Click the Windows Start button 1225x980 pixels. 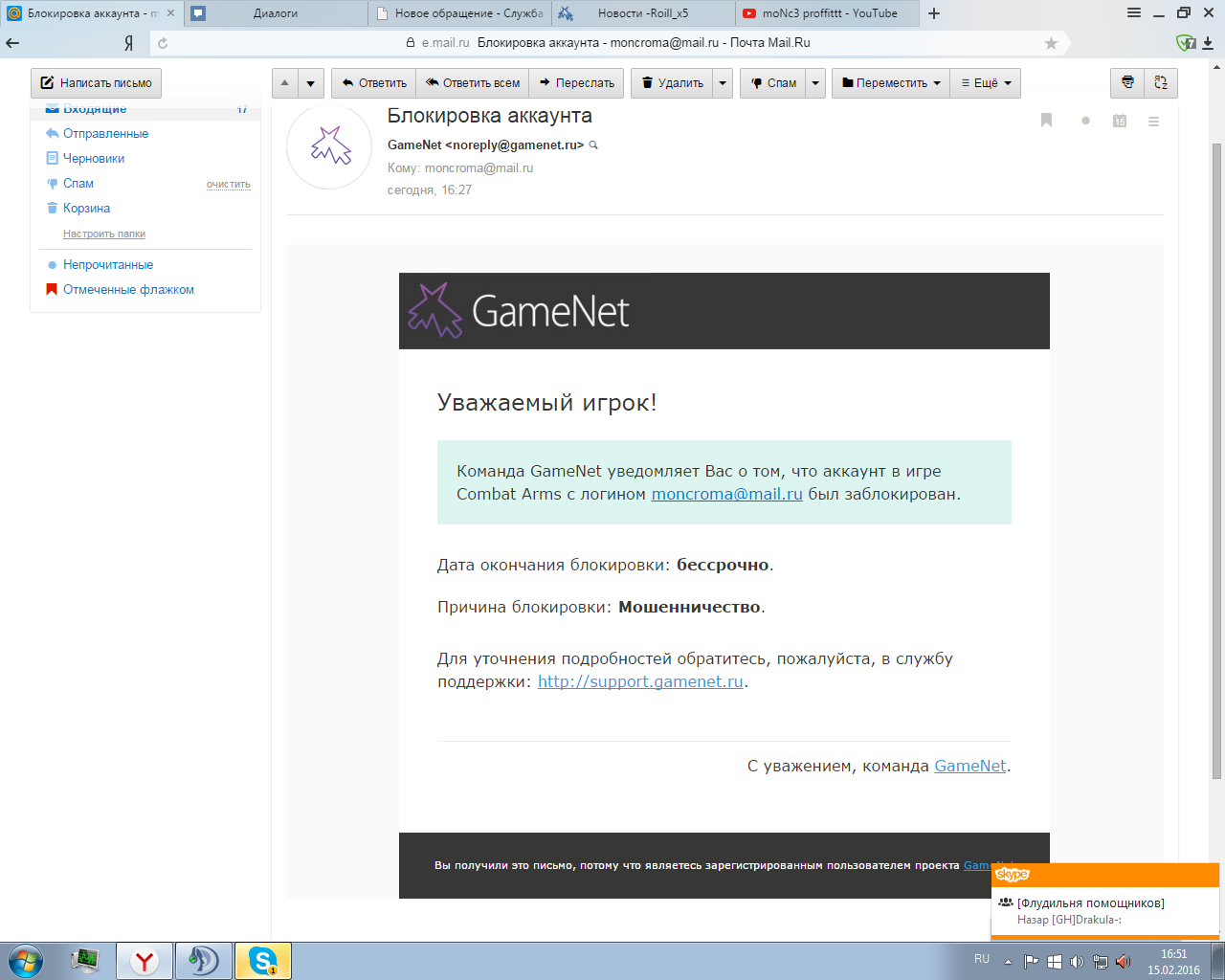coord(25,961)
